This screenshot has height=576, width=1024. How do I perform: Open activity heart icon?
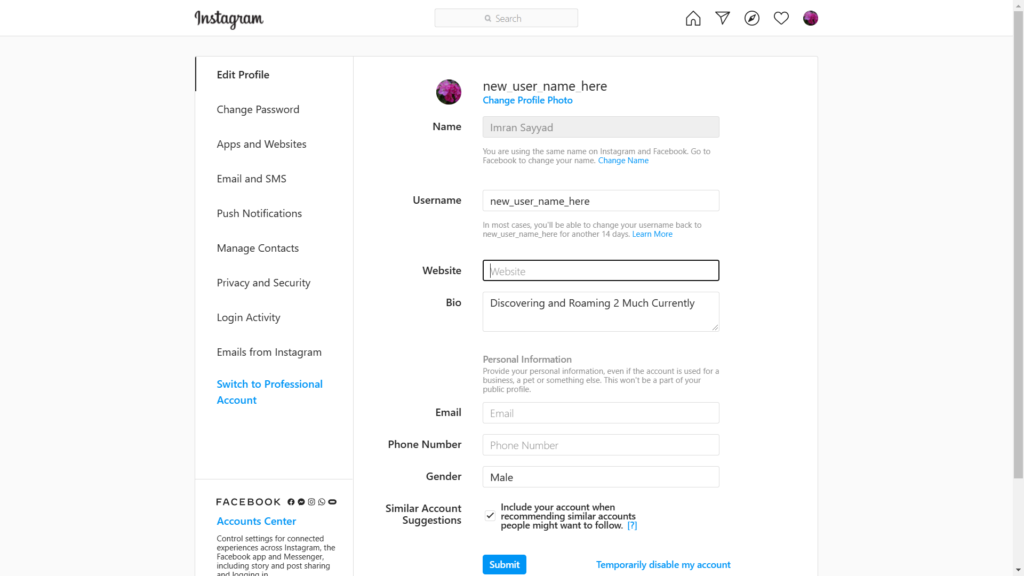pyautogui.click(x=781, y=18)
